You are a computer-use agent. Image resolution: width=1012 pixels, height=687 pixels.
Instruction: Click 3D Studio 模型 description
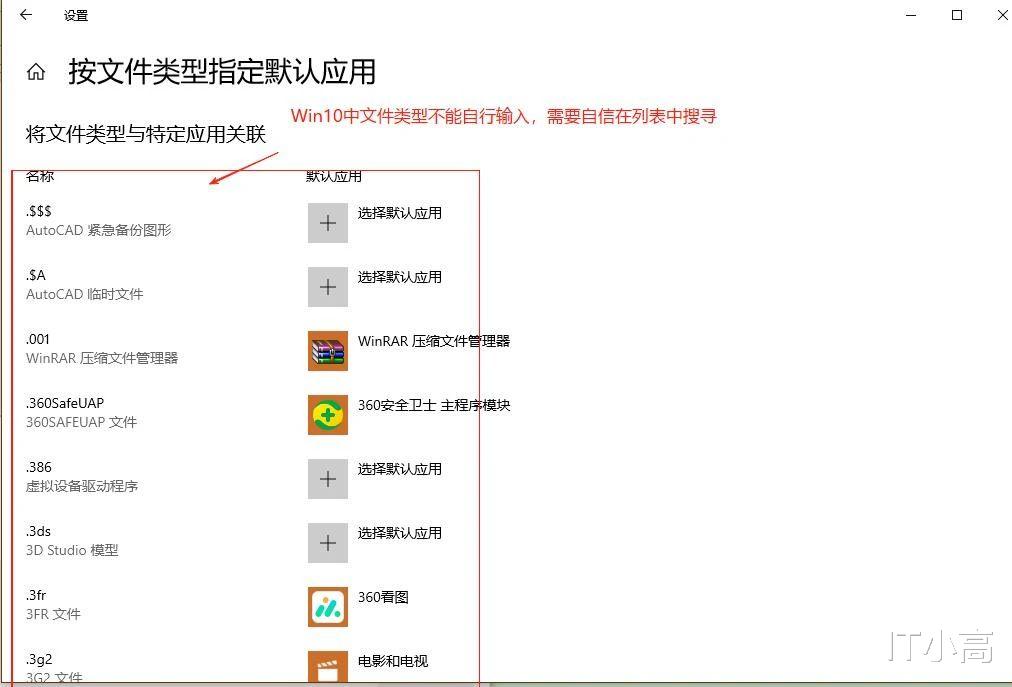72,549
